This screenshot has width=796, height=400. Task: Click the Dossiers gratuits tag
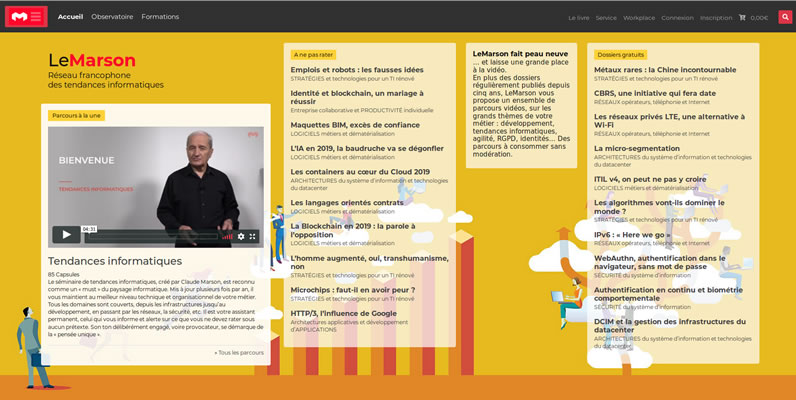[620, 55]
